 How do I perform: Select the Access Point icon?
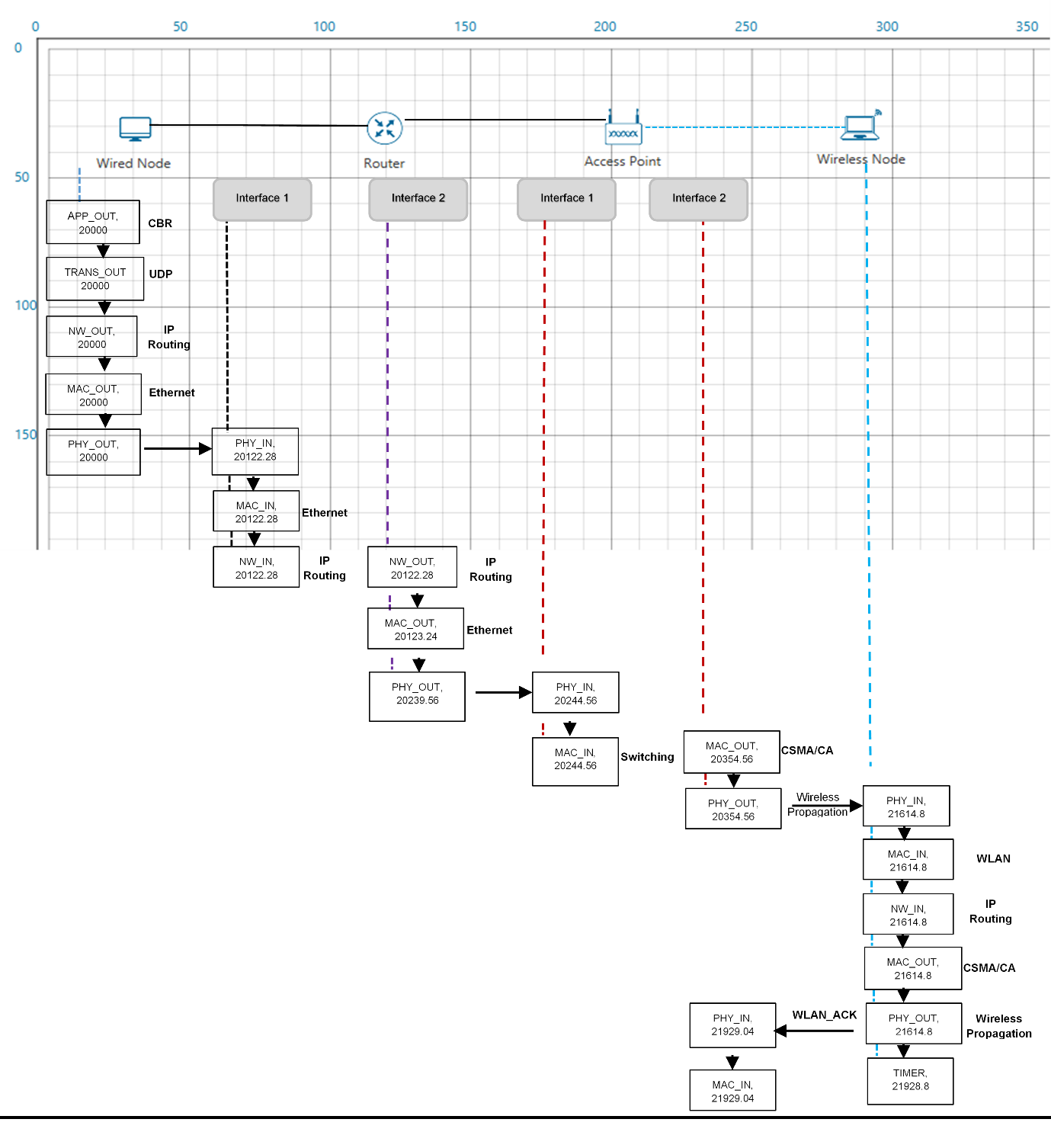[623, 127]
